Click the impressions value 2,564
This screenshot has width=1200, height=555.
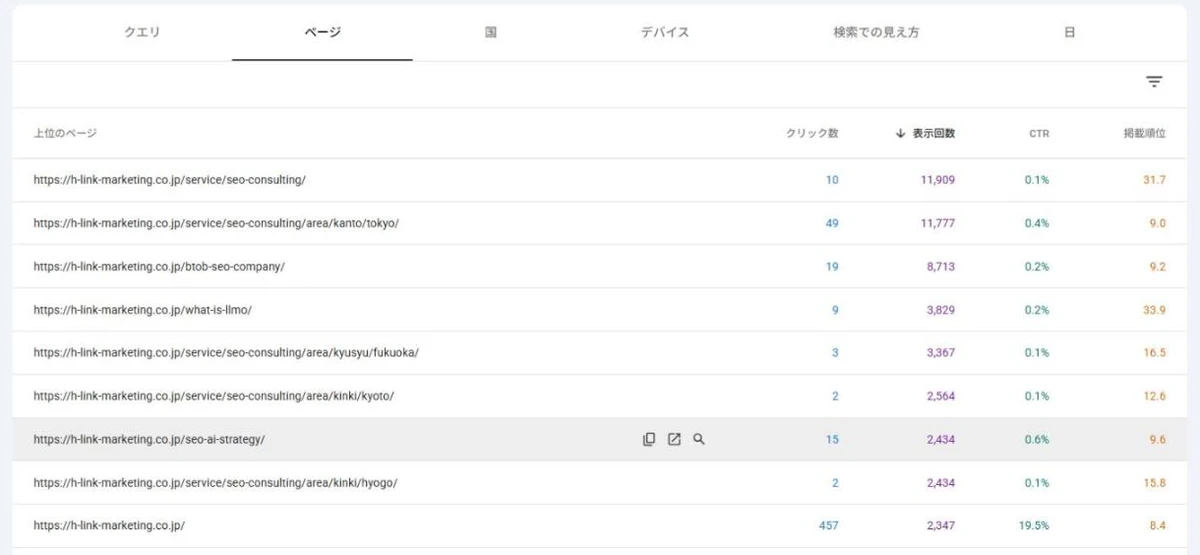pyautogui.click(x=940, y=396)
